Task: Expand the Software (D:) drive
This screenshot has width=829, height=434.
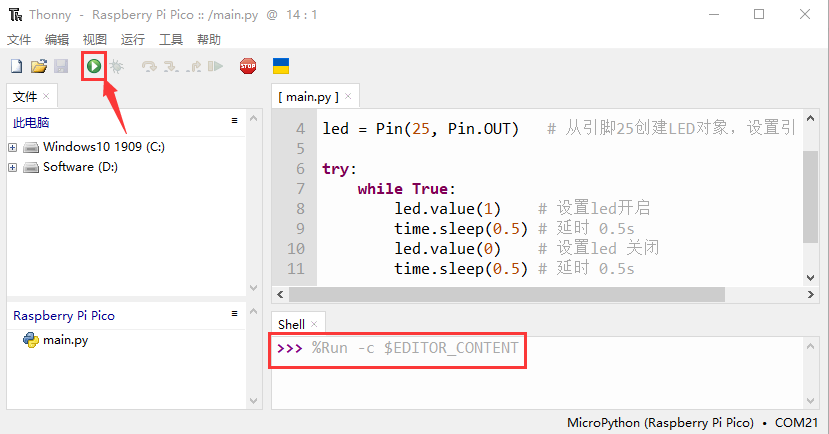Action: click(x=13, y=168)
